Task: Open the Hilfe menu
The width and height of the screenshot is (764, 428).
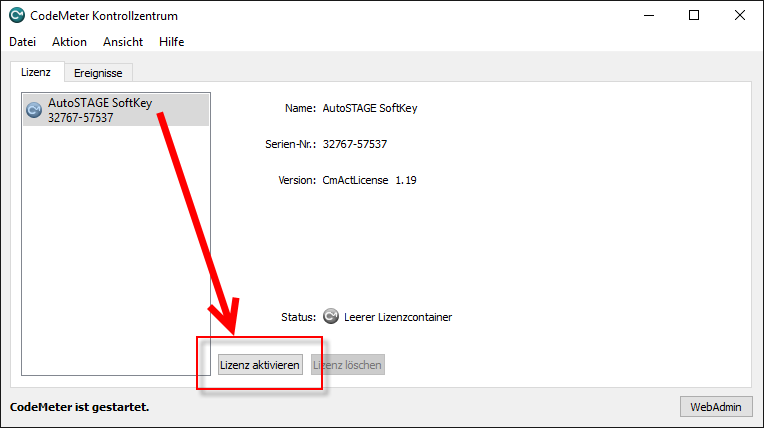Action: point(171,42)
